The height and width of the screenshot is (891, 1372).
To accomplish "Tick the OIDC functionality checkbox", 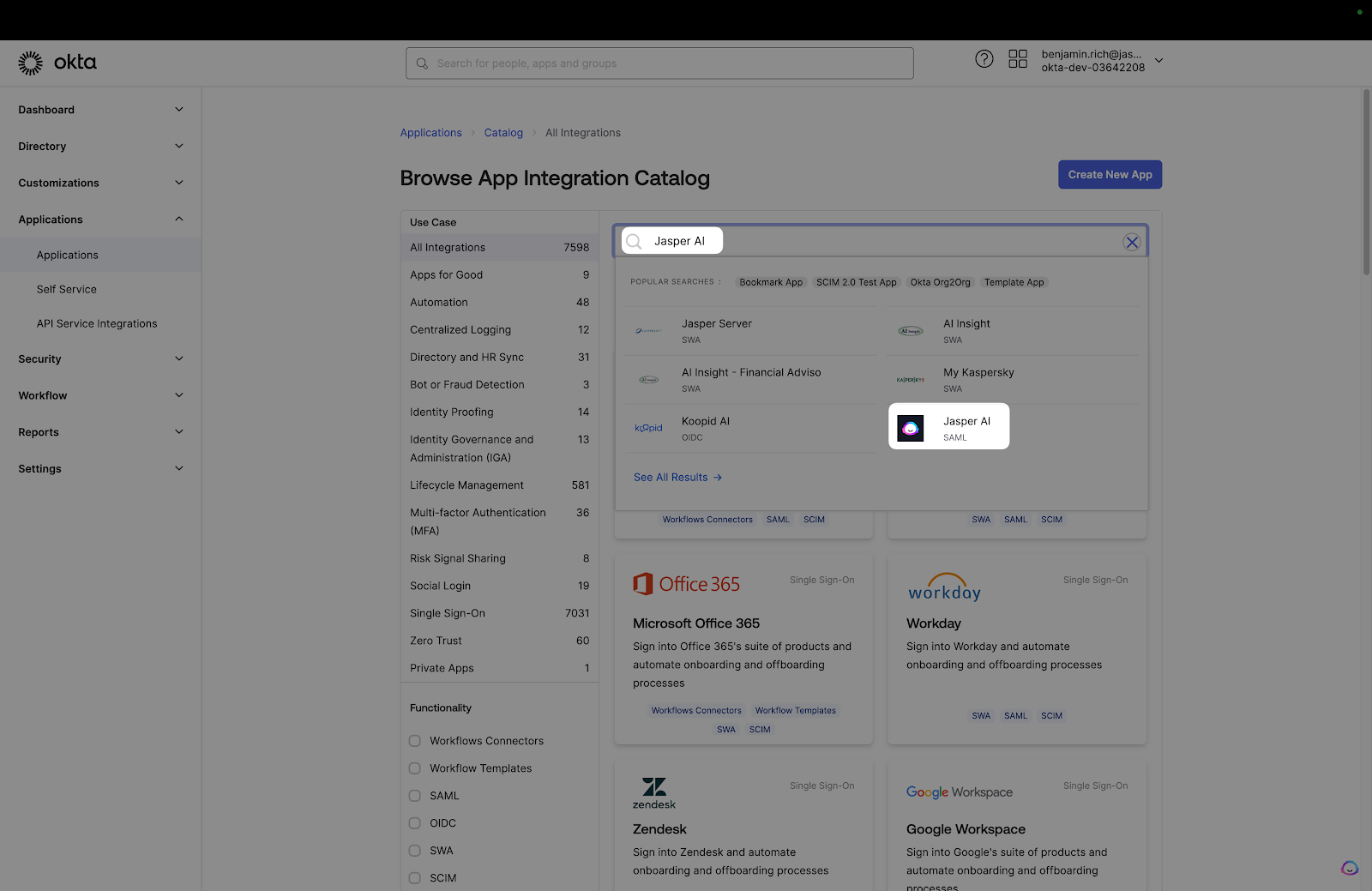I will point(415,823).
